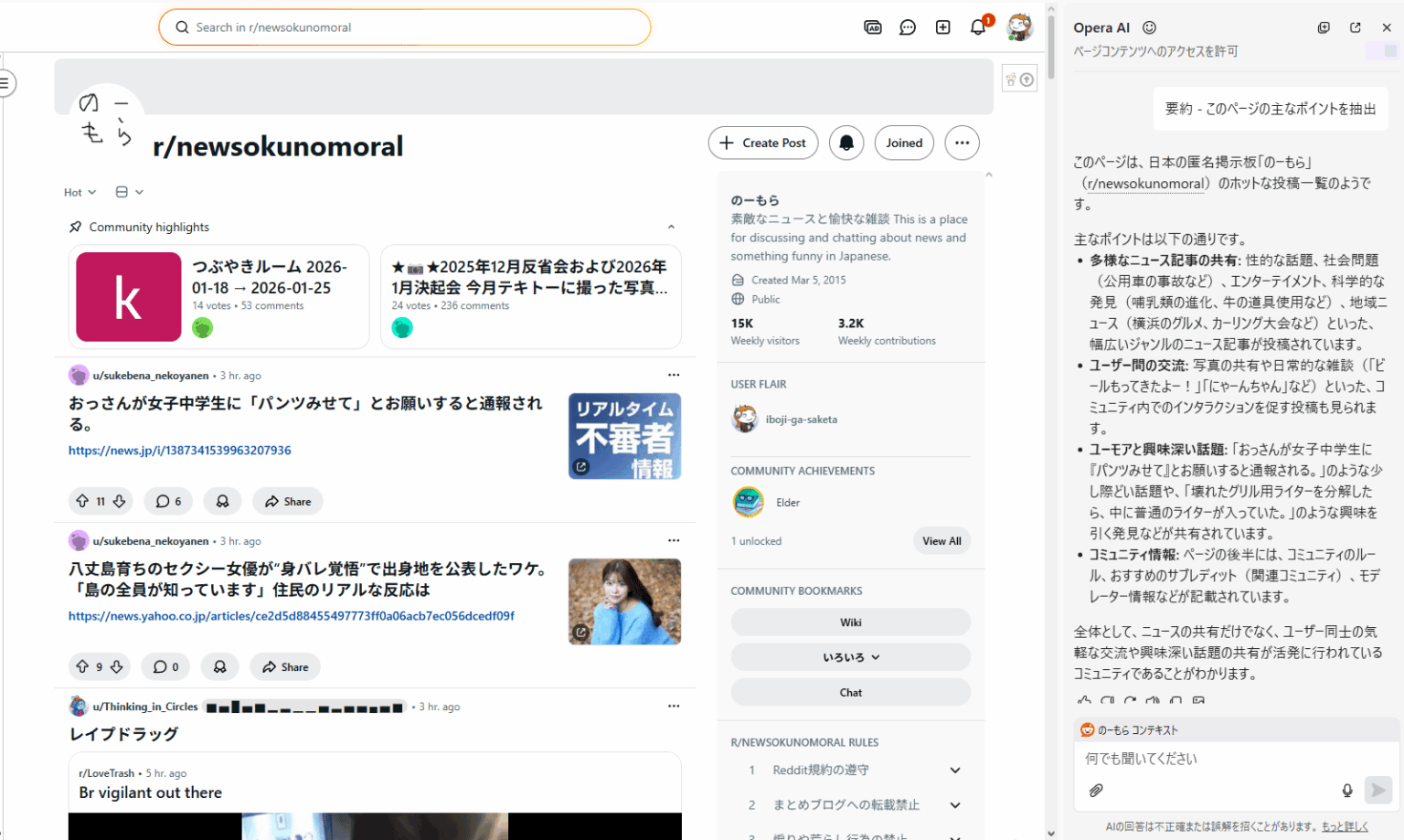Screen dimensions: 1404x840
Task: Toggle notifications with the subreddit bell button
Action: click(x=846, y=143)
